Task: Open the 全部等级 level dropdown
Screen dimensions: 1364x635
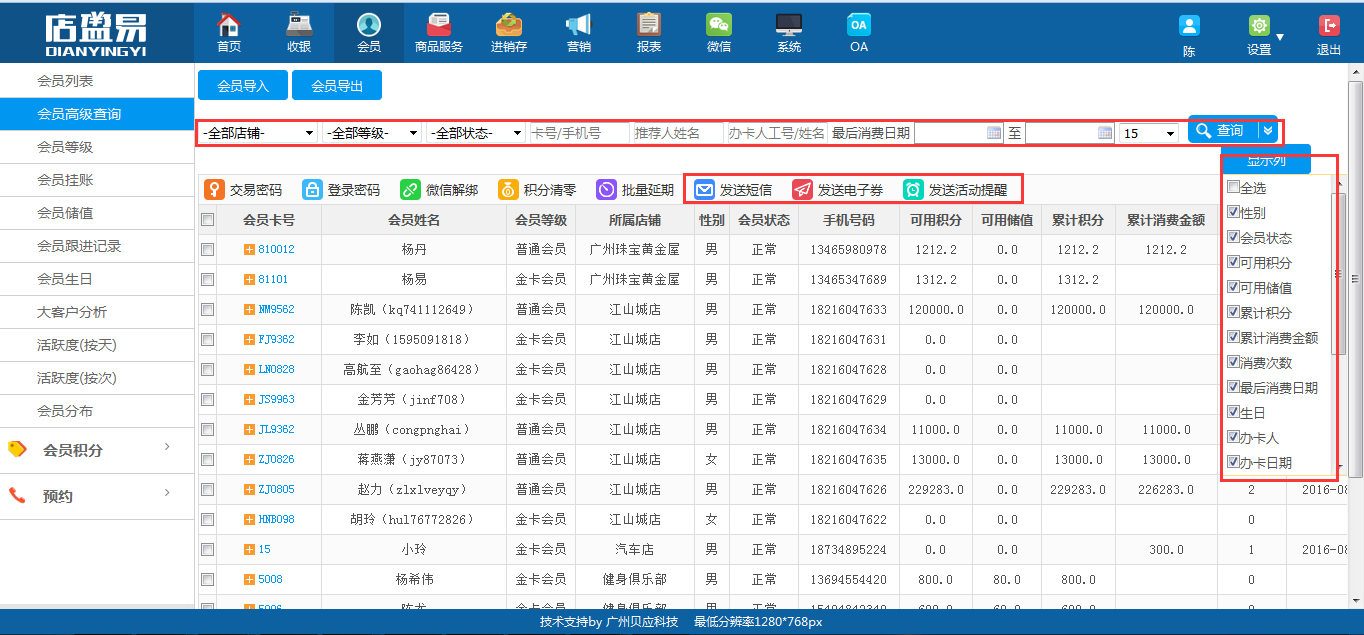Action: (x=372, y=133)
